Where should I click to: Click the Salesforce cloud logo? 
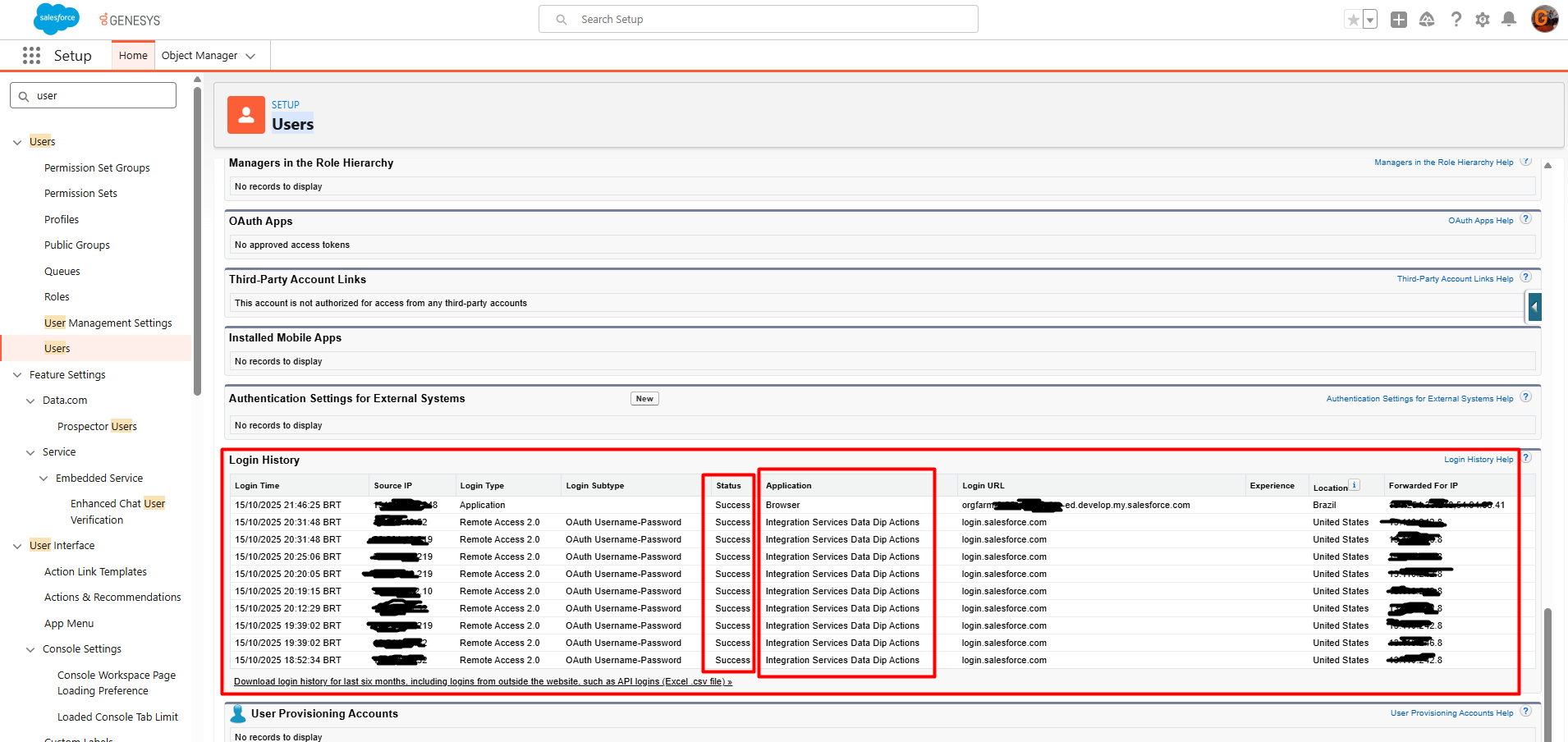point(57,18)
